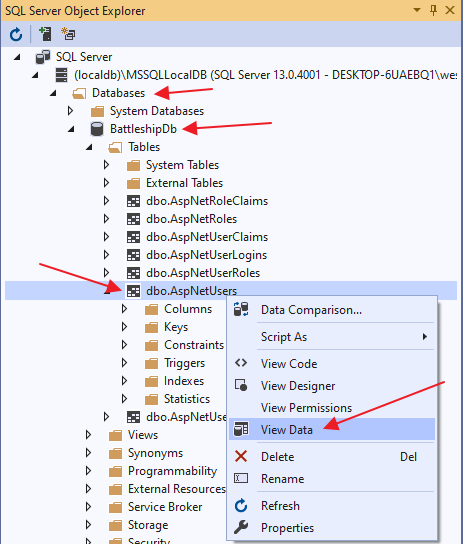
Task: Click the dbo.AspNetUserClaims table icon
Action: pos(134,237)
